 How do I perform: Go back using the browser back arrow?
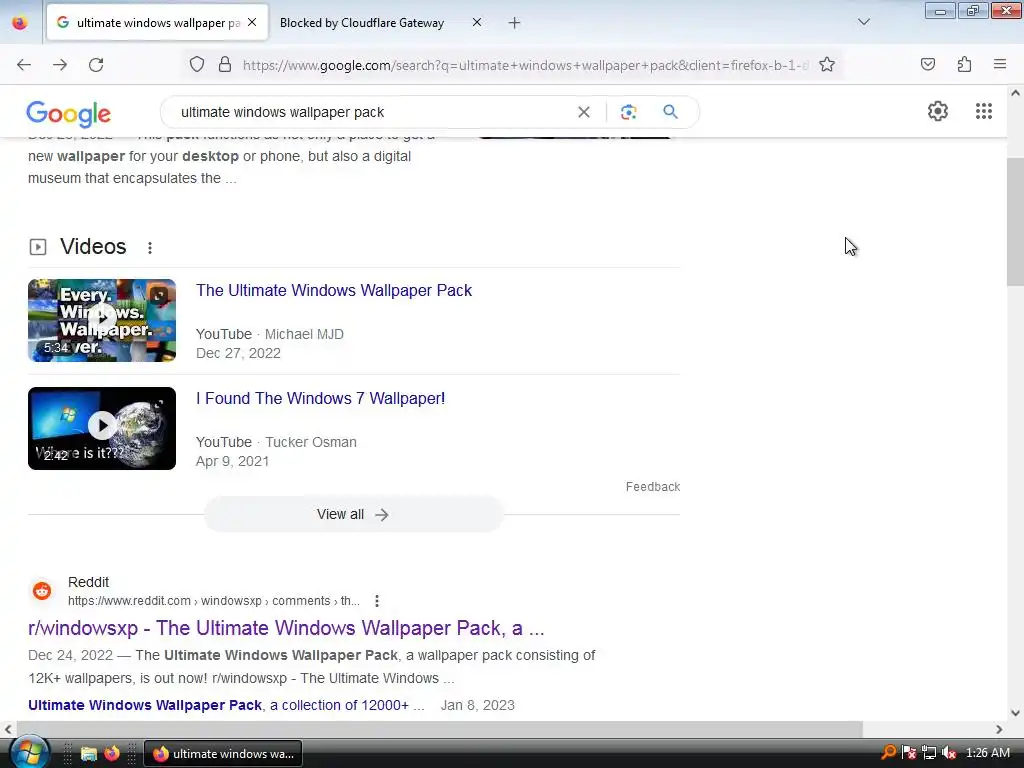[x=24, y=65]
